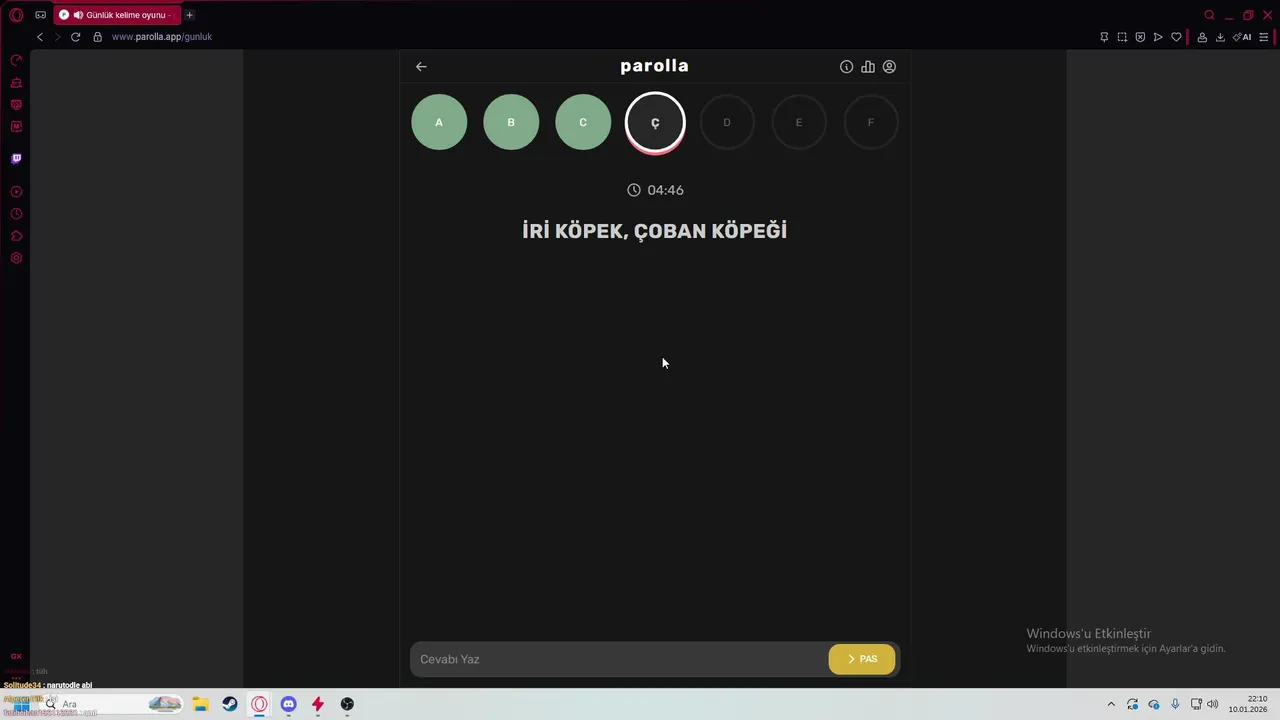Select completed letter A circle

pyautogui.click(x=439, y=122)
